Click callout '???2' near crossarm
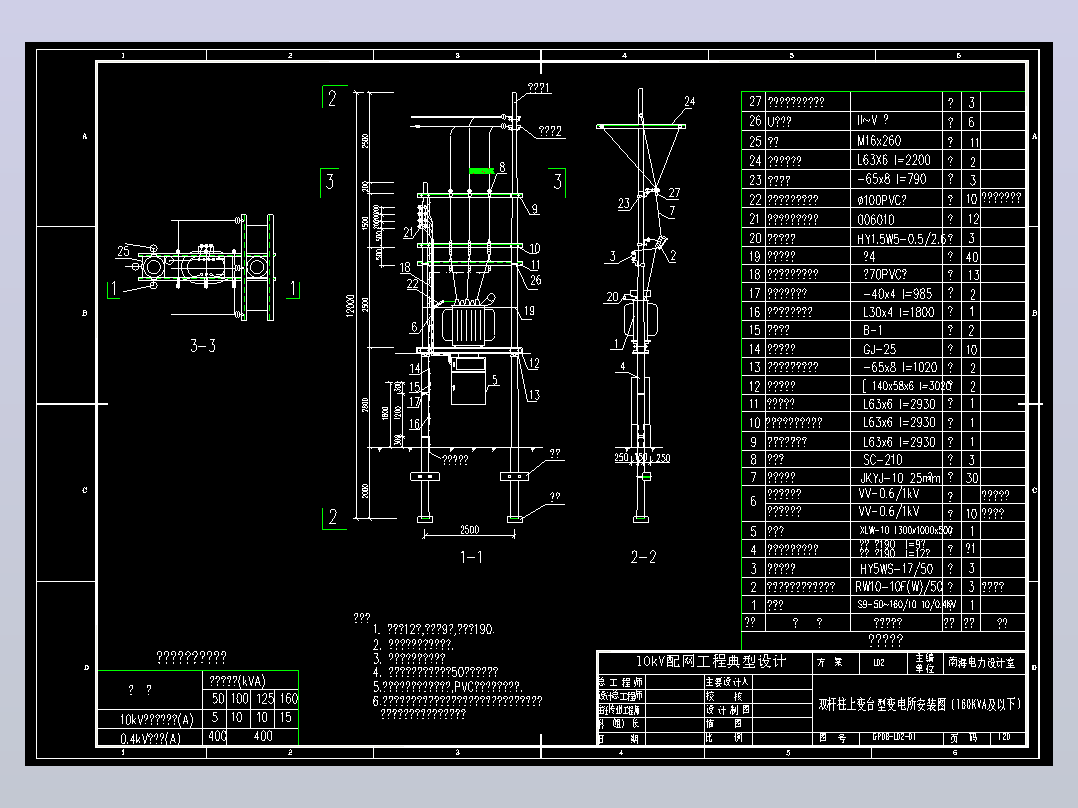Screen dimensions: 1078x808 (x=550, y=131)
